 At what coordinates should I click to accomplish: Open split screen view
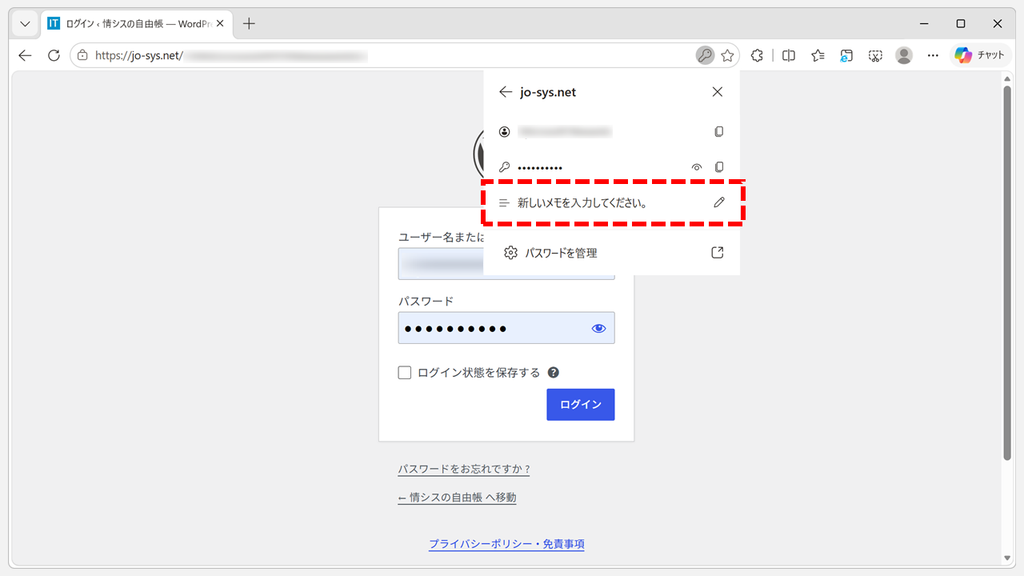point(789,56)
